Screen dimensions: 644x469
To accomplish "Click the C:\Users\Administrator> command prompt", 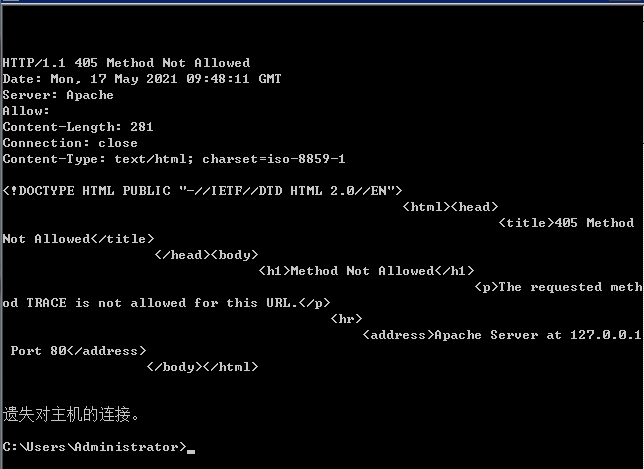I will (94, 447).
